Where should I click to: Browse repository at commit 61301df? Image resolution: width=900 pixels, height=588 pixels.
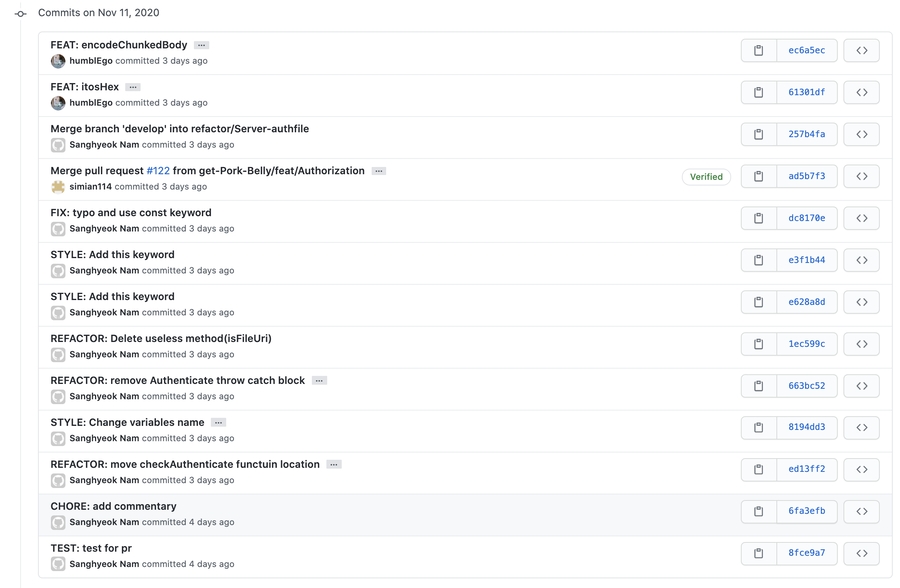861,92
